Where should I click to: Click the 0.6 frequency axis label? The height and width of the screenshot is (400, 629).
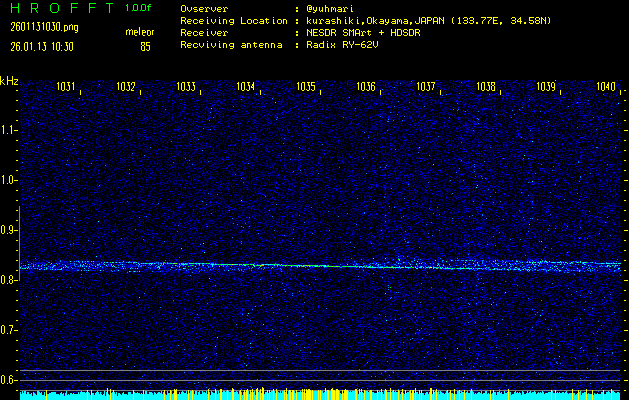(9, 380)
